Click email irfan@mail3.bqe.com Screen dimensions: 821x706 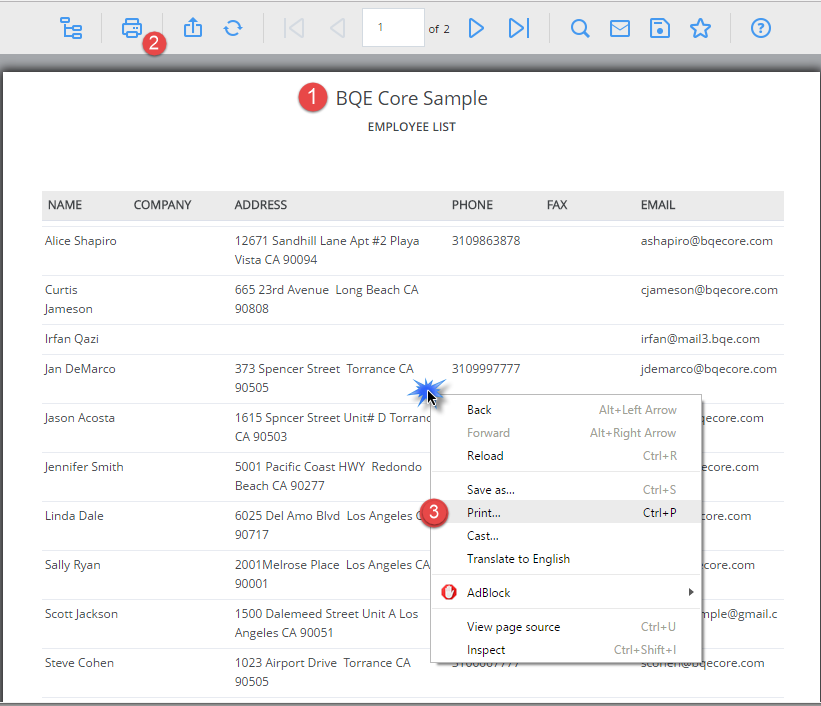(x=700, y=339)
